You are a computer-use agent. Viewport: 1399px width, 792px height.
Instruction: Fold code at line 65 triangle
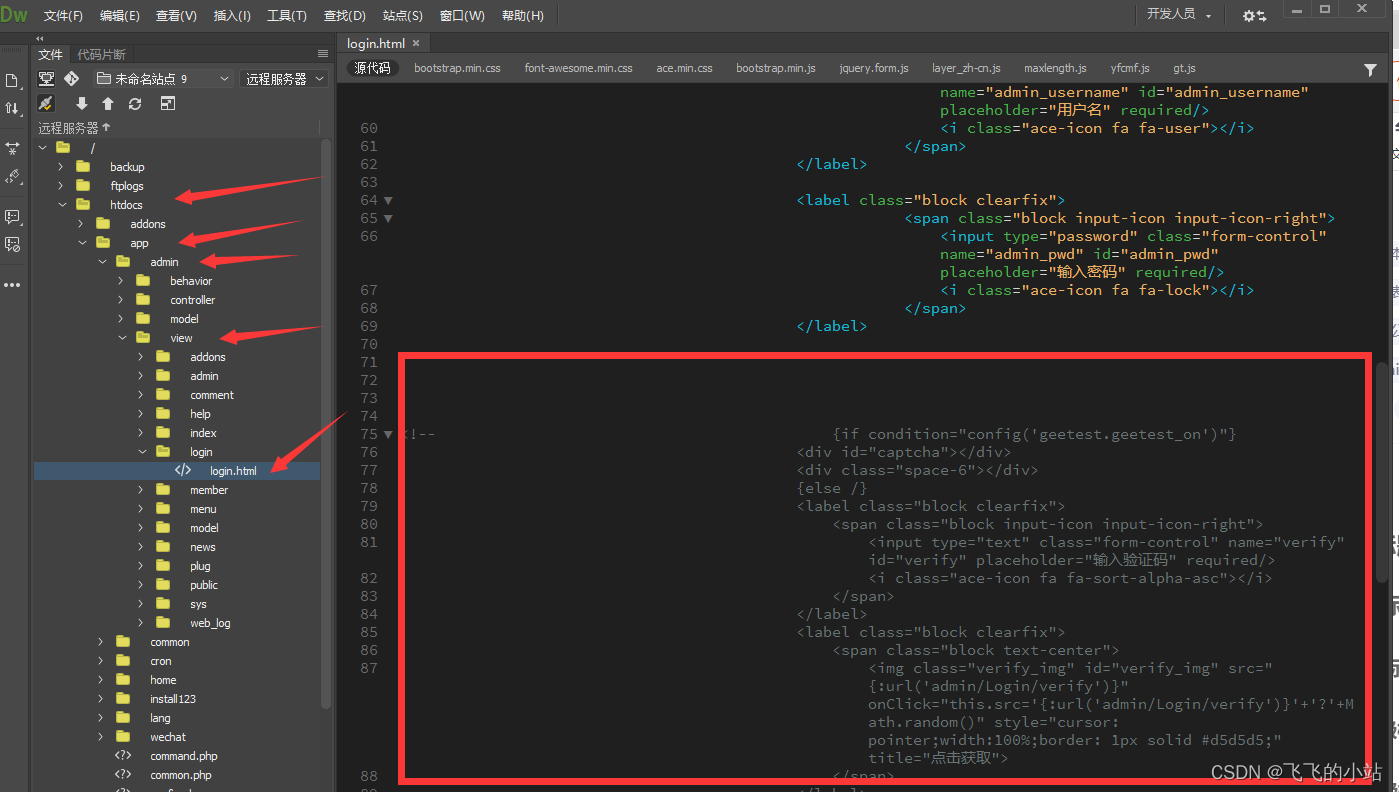[388, 218]
